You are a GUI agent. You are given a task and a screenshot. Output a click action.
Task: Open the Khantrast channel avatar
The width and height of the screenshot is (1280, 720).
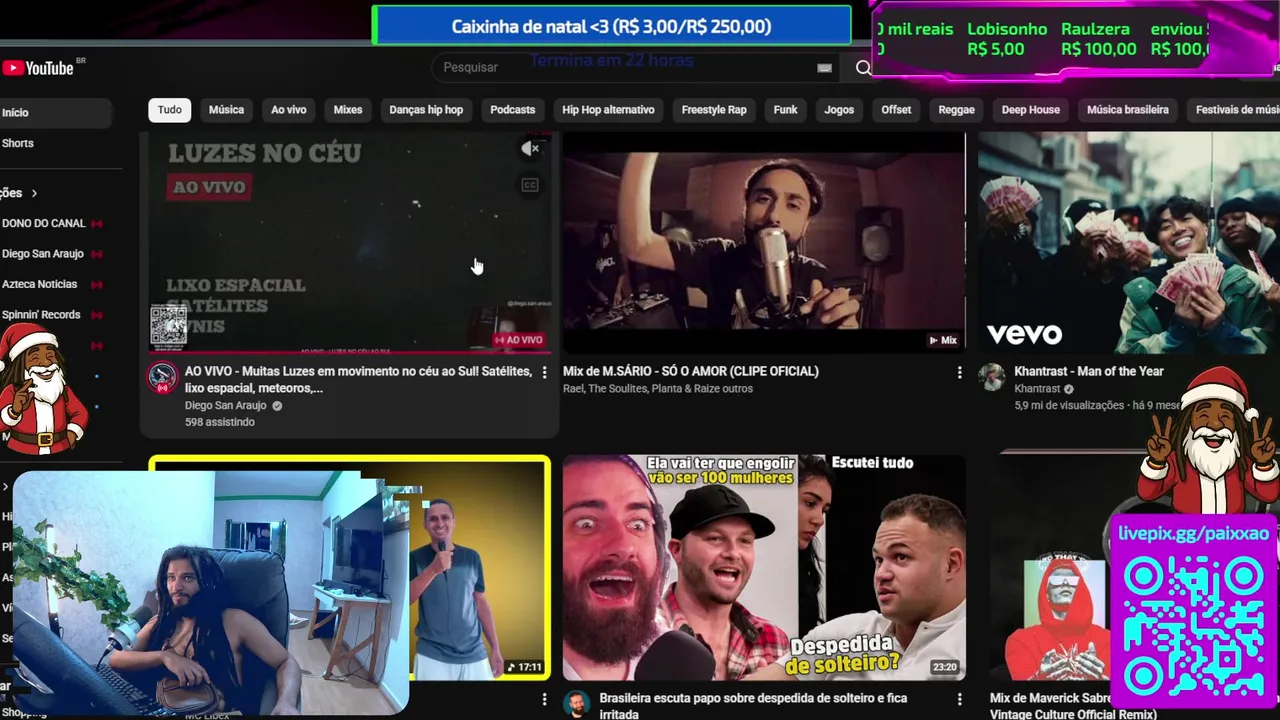(x=991, y=377)
